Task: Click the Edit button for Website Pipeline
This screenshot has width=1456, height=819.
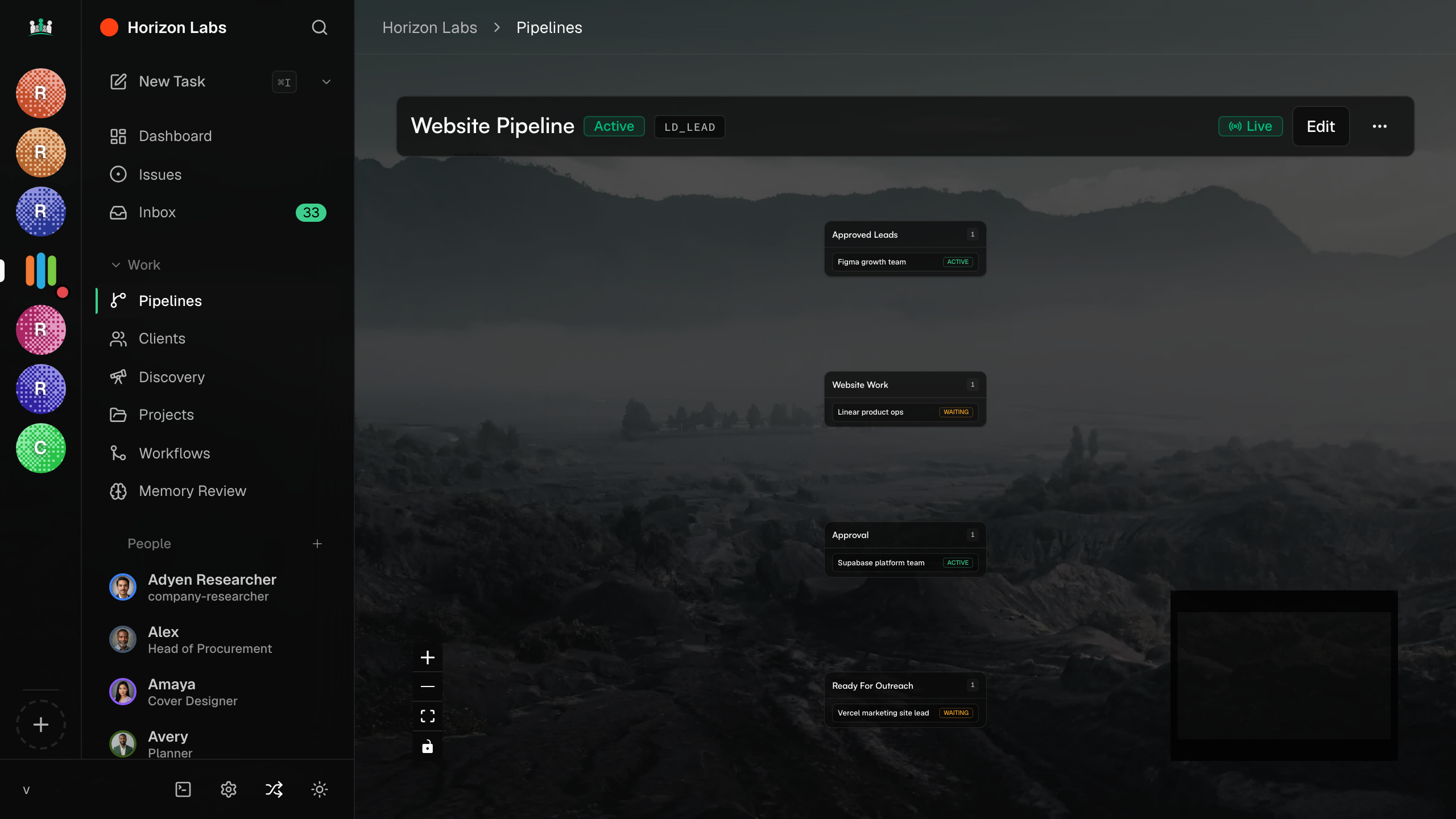Action: [x=1321, y=126]
